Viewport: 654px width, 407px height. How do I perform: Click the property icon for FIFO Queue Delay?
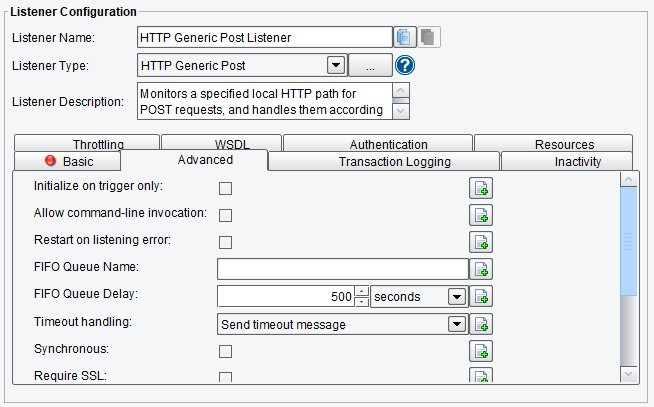click(x=481, y=296)
